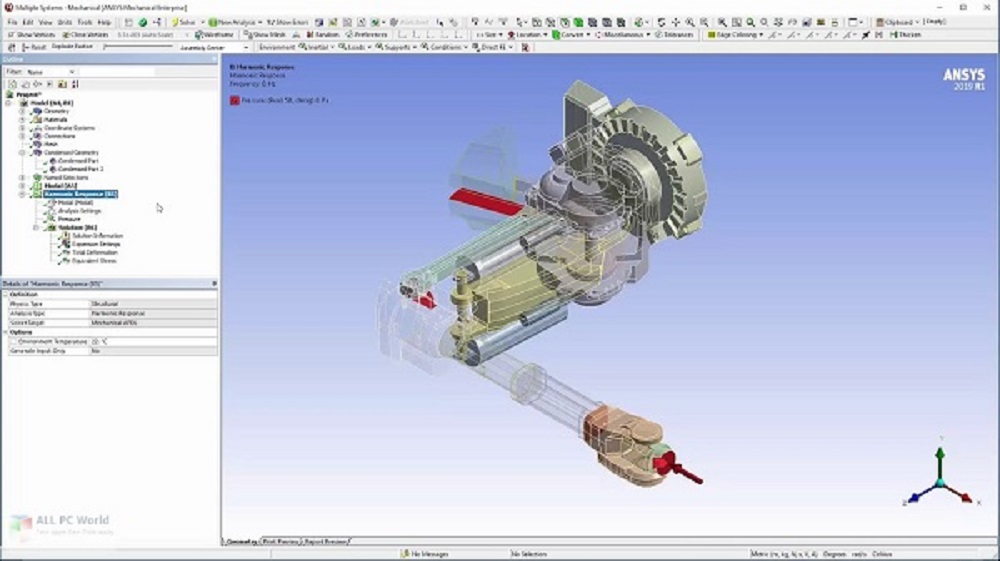Collapse the Condensed Geometry node

click(x=22, y=152)
